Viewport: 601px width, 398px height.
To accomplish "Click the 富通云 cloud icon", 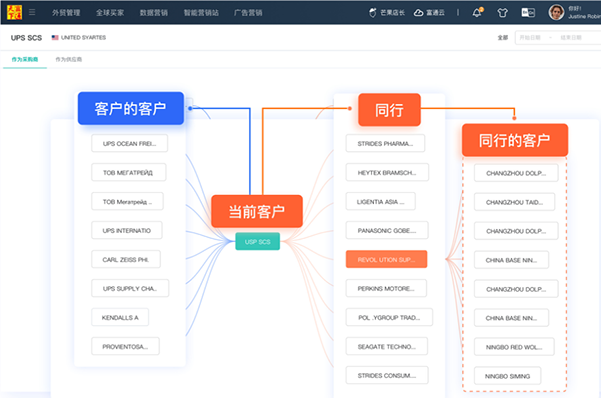I will [x=419, y=13].
